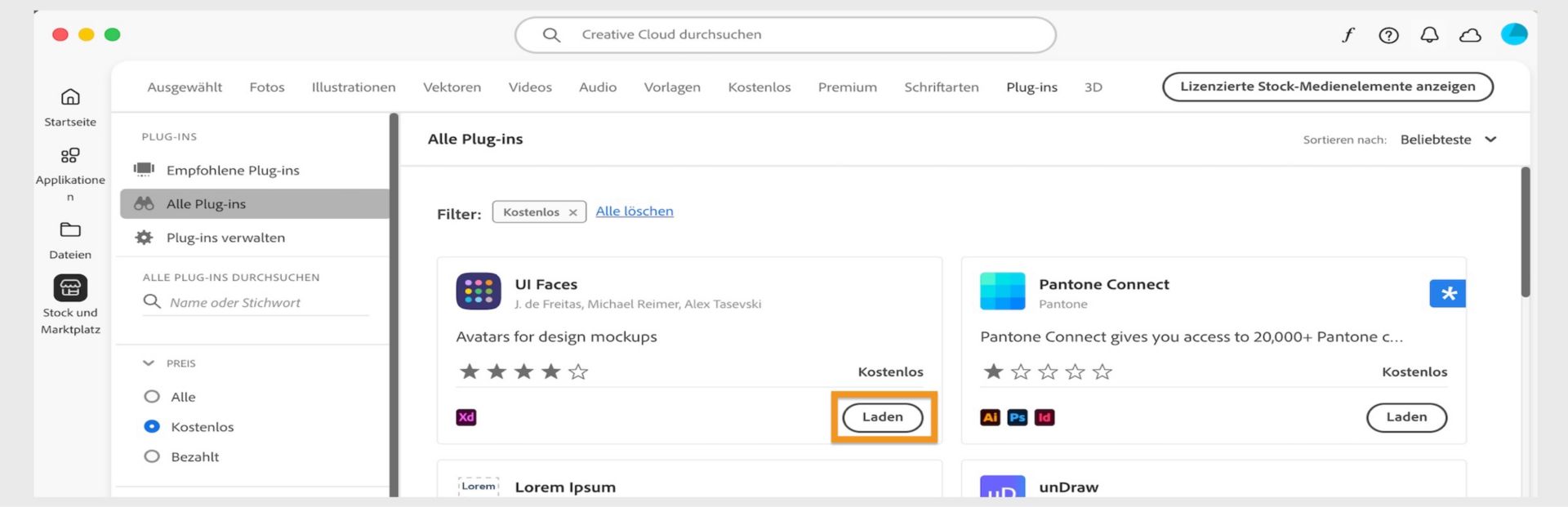Click the Creative Cloud durchsuchen search field

click(786, 35)
